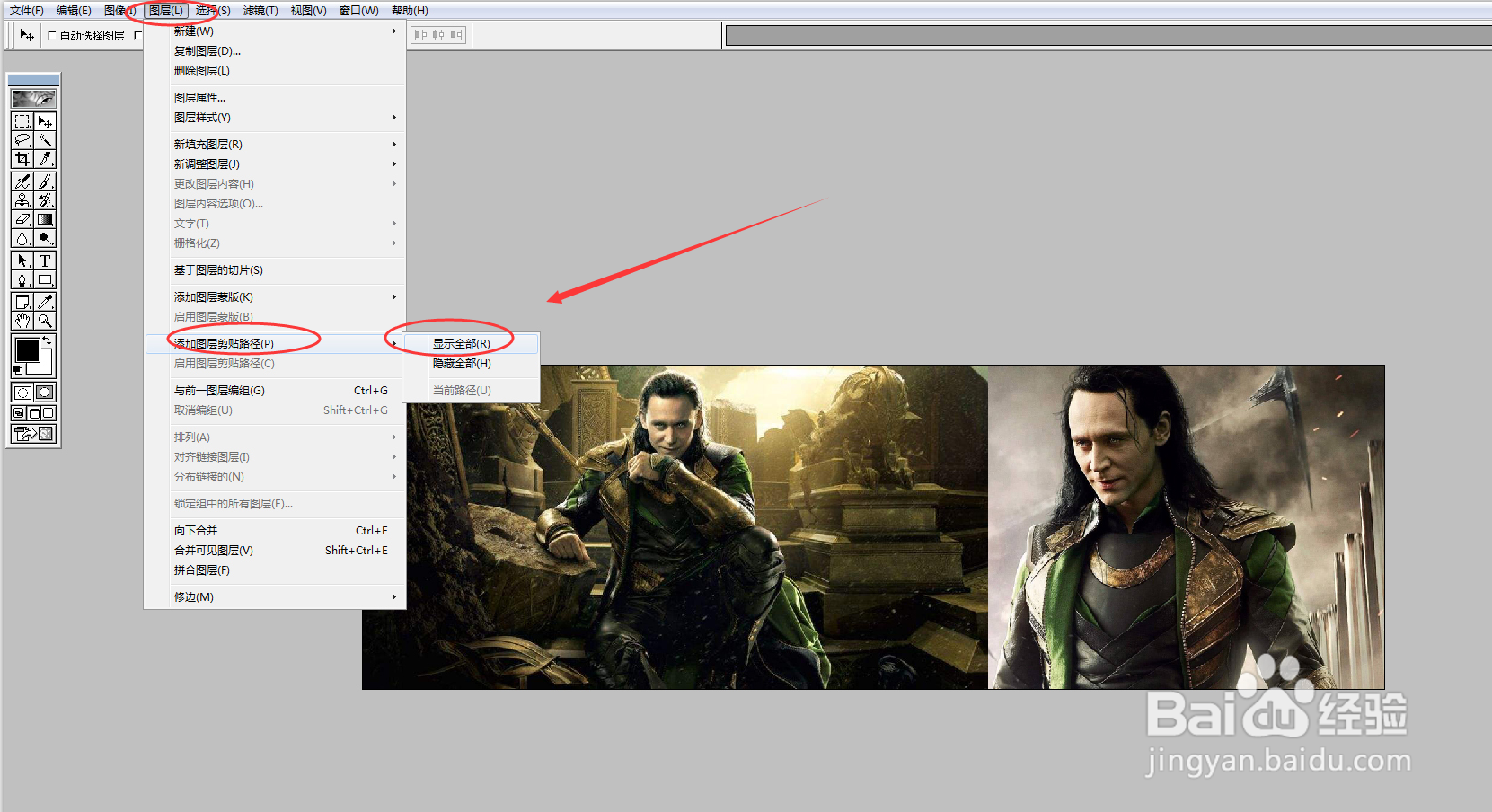1492x812 pixels.
Task: Click the Adobe Online eye image at toolbox top
Action: pos(33,98)
